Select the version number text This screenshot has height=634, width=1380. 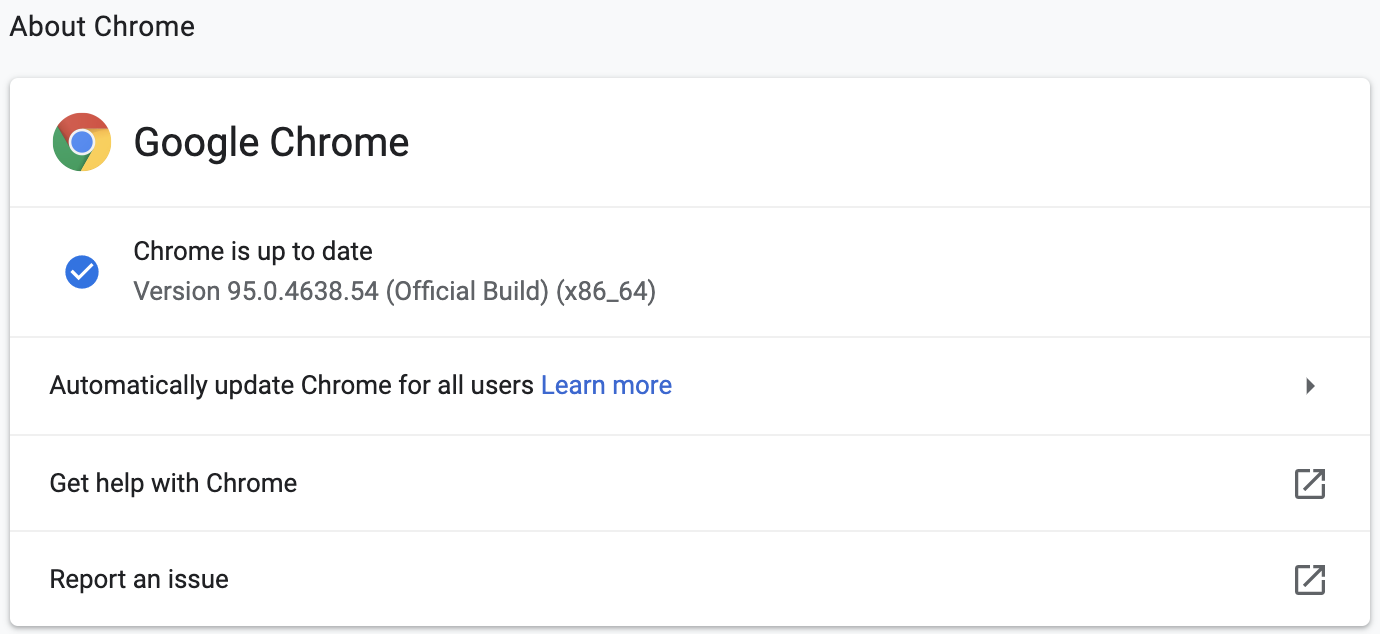coord(394,291)
